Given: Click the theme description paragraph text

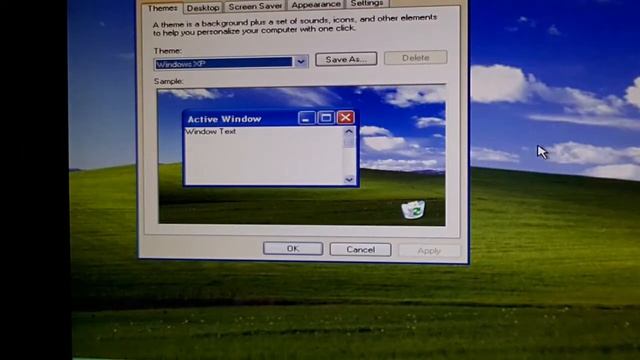Looking at the screenshot, I should tap(295, 25).
